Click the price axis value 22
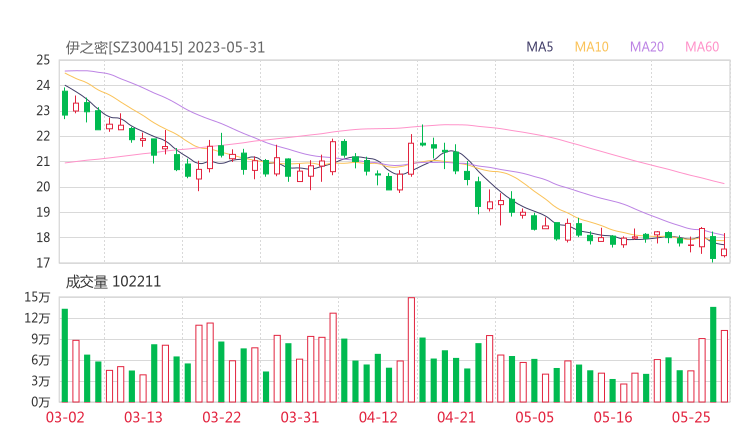Image resolution: width=740 pixels, height=440 pixels. [x=43, y=136]
